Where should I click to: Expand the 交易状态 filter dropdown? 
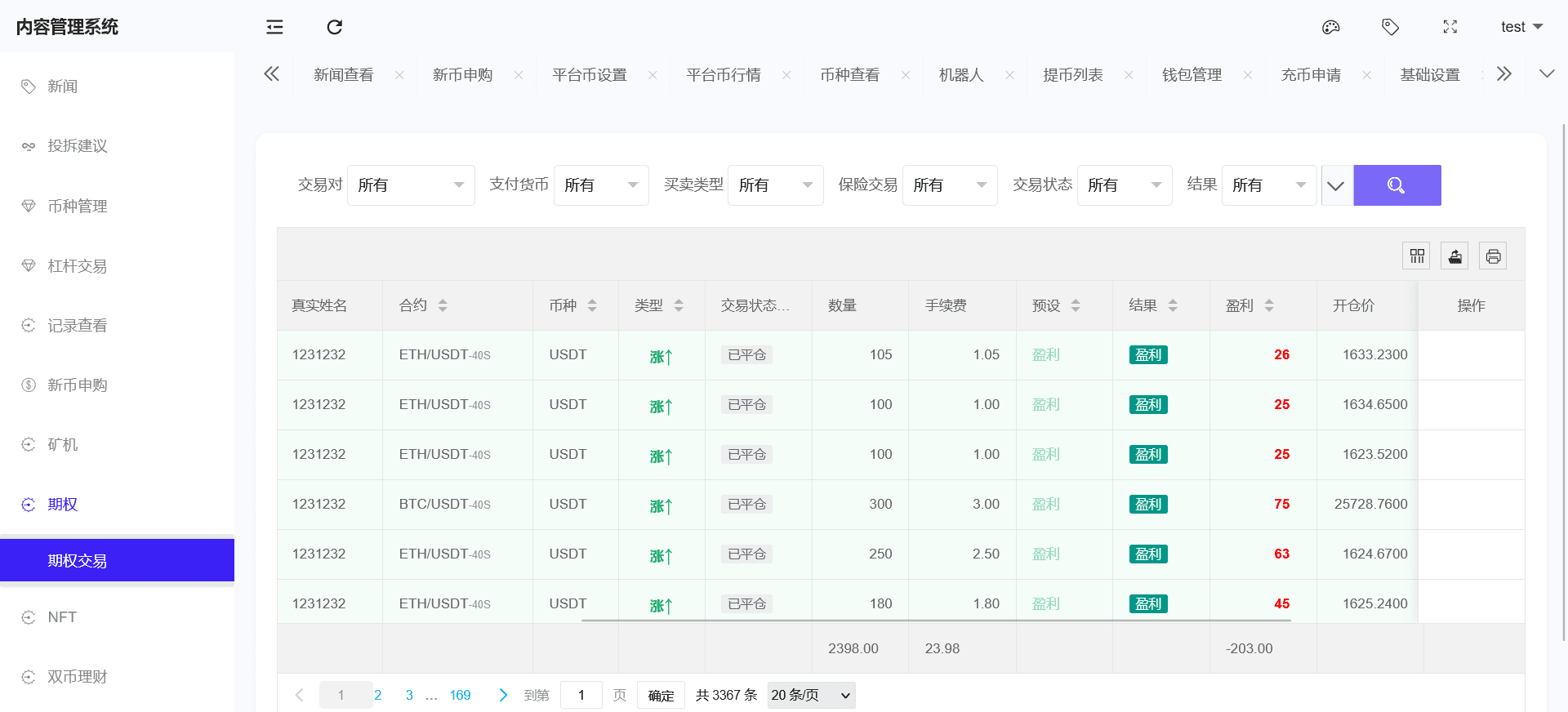click(1124, 185)
